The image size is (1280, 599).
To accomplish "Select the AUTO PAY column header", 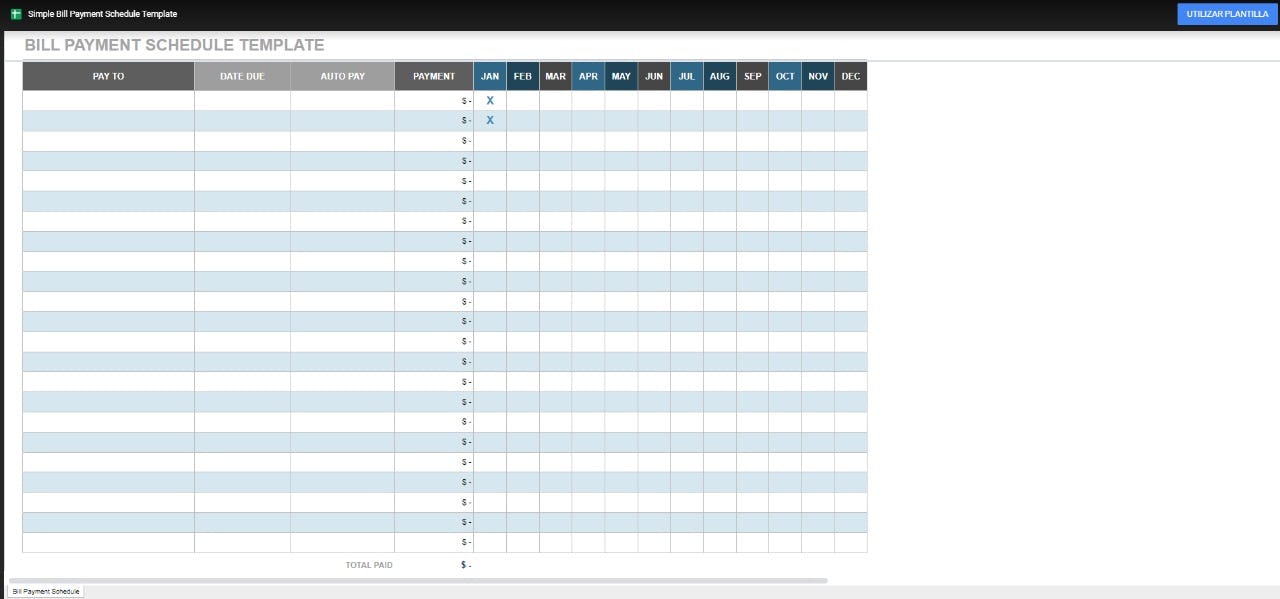I will 342,76.
